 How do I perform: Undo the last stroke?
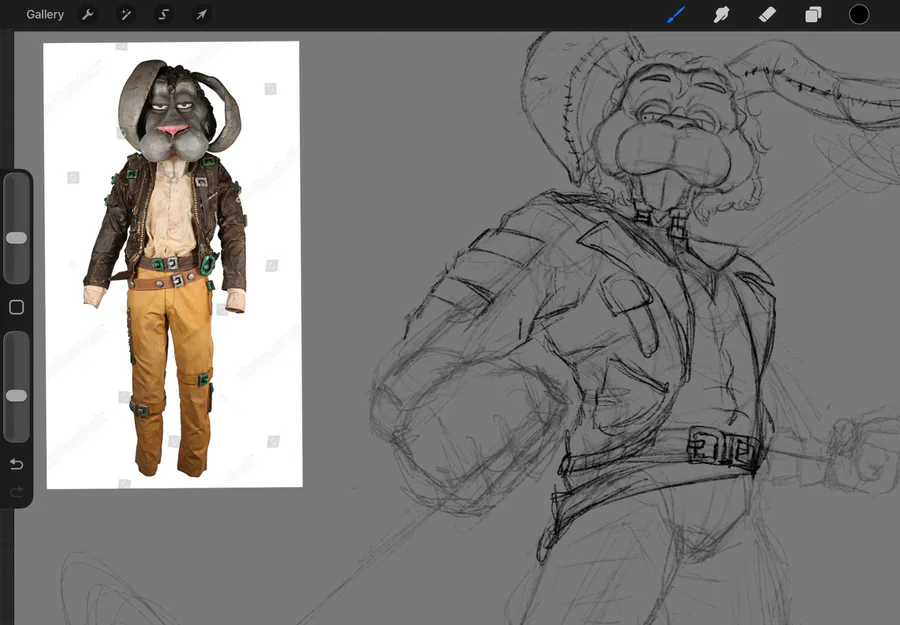pos(17,464)
